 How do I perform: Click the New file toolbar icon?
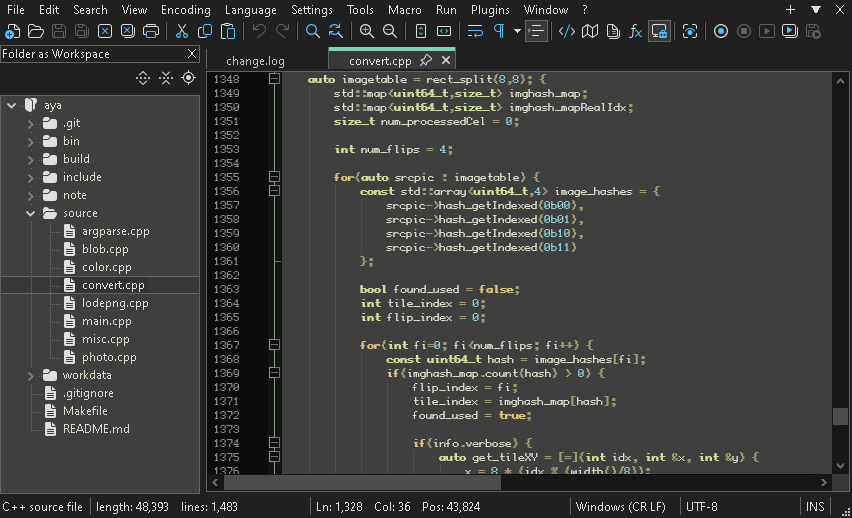[11, 31]
